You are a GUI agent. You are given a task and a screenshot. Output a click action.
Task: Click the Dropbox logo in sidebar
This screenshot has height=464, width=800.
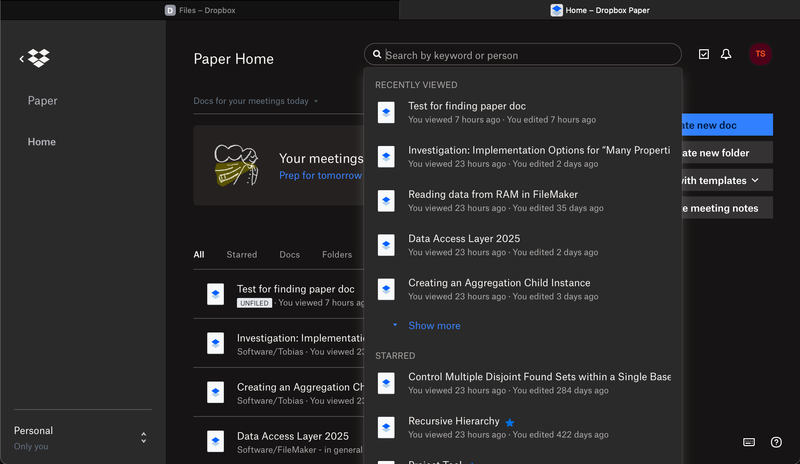point(38,58)
